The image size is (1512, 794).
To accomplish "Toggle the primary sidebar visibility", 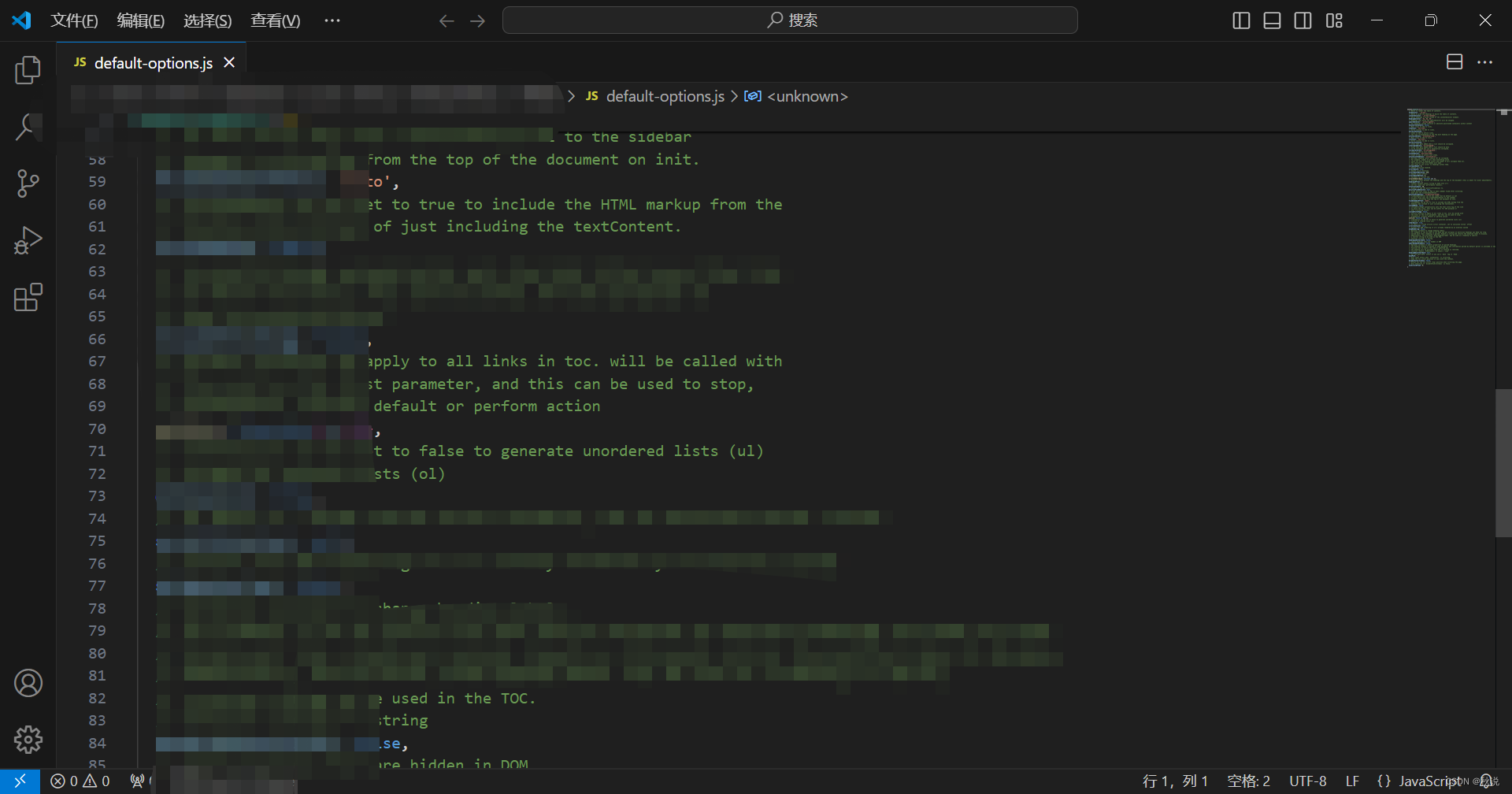I will point(1241,20).
